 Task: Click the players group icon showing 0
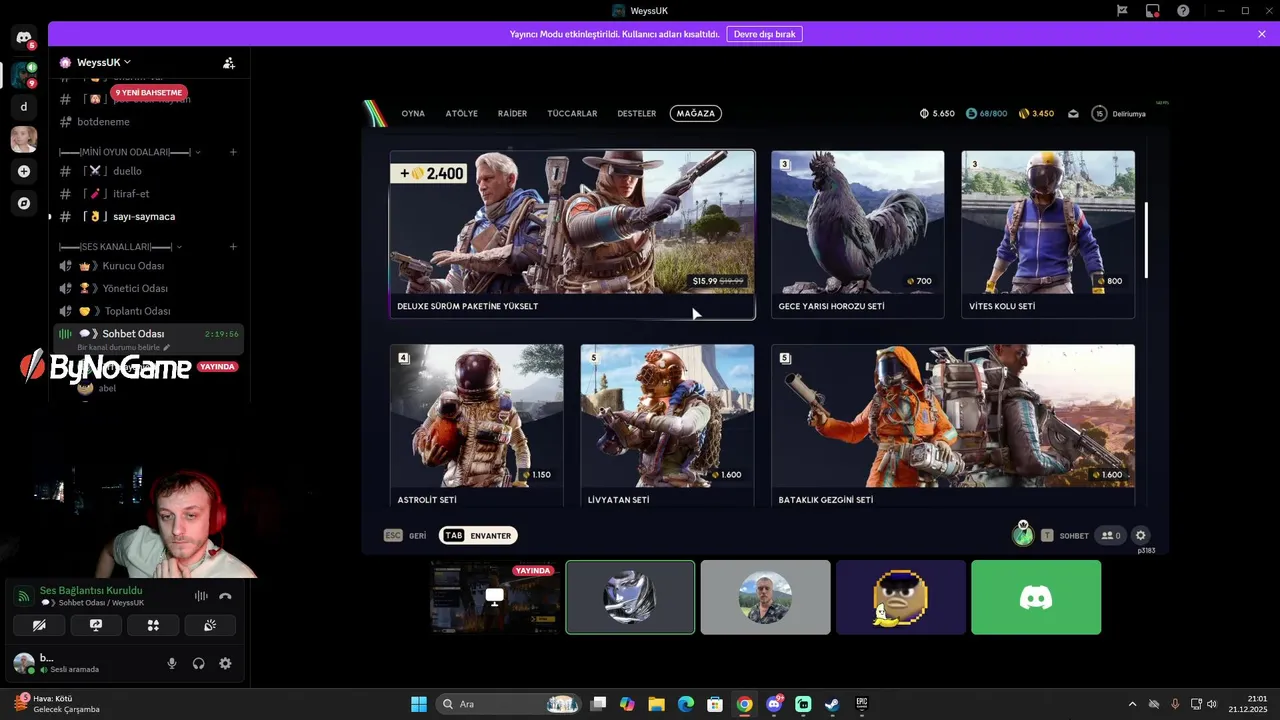coord(1111,535)
